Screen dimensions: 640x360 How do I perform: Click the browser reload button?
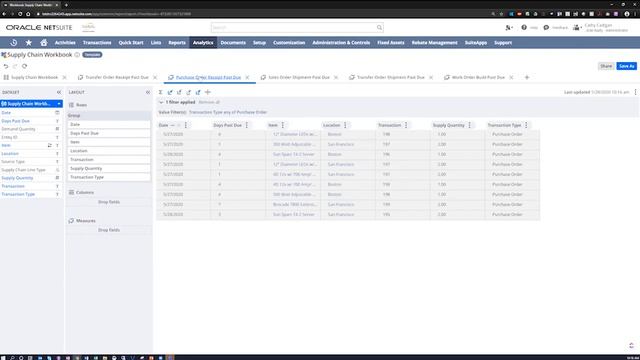(20, 13)
